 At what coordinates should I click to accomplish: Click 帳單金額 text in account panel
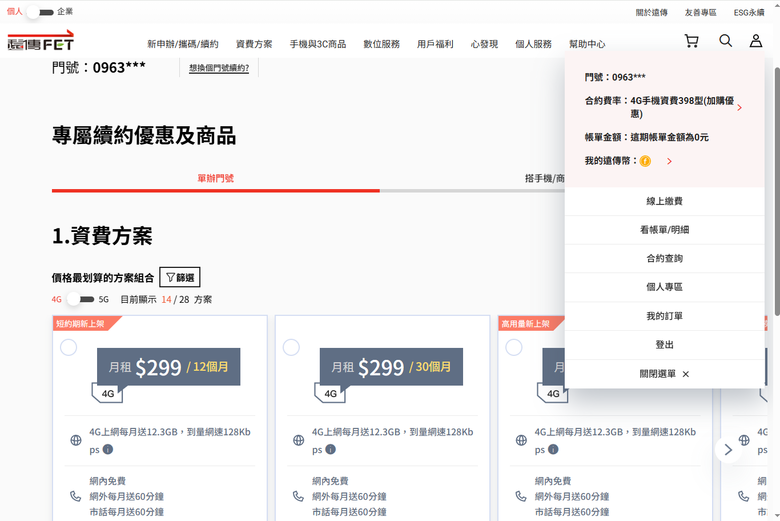click(646, 137)
